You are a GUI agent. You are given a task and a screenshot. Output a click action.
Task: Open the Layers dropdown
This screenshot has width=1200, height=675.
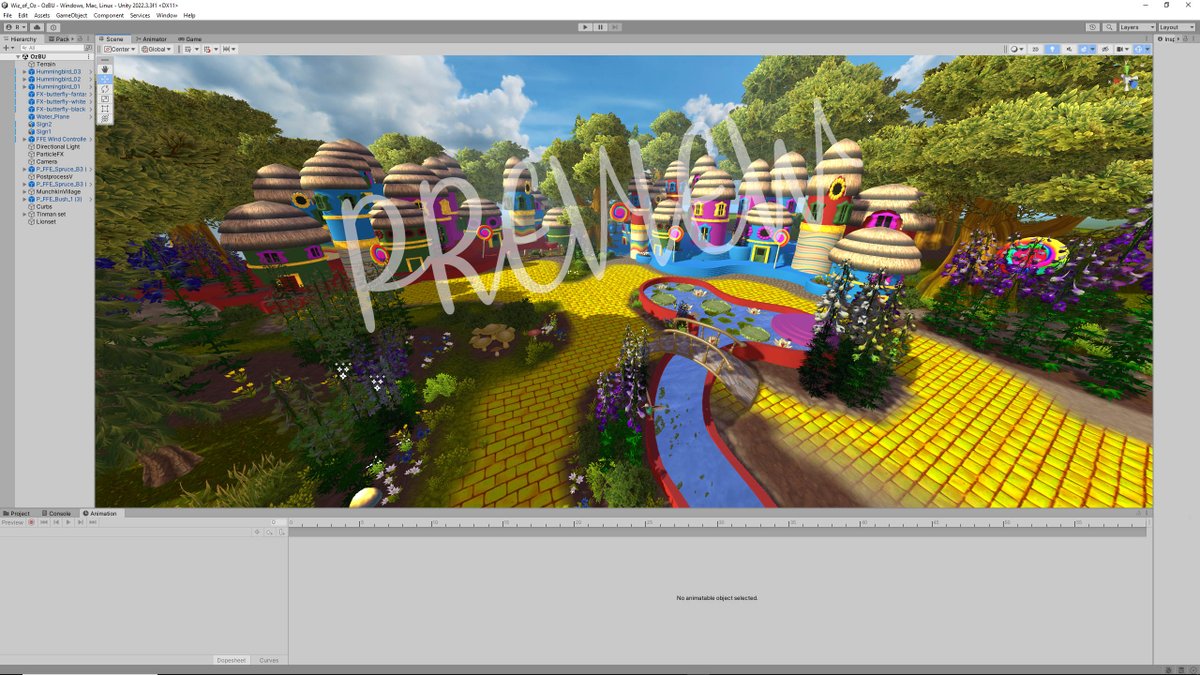click(x=1137, y=27)
